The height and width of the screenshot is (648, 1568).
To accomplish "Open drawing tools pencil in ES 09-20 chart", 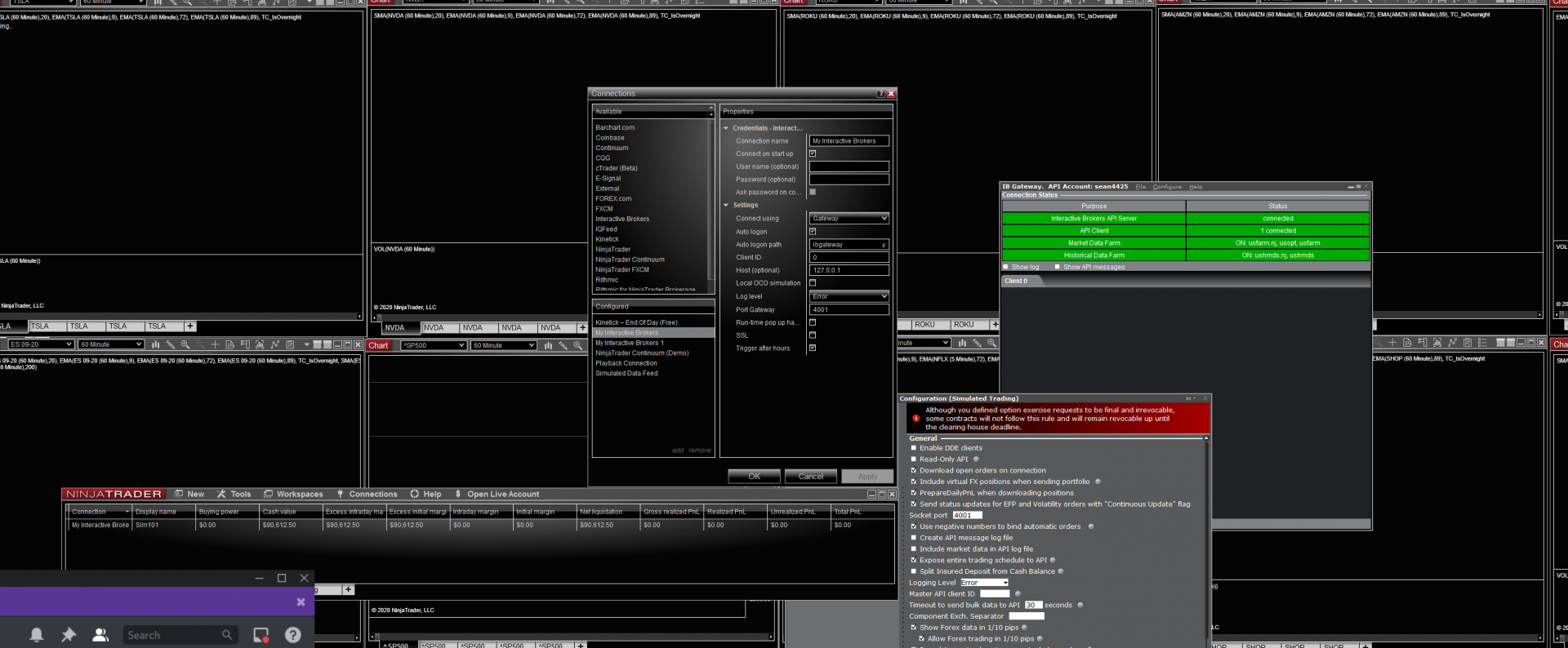I will 171,344.
